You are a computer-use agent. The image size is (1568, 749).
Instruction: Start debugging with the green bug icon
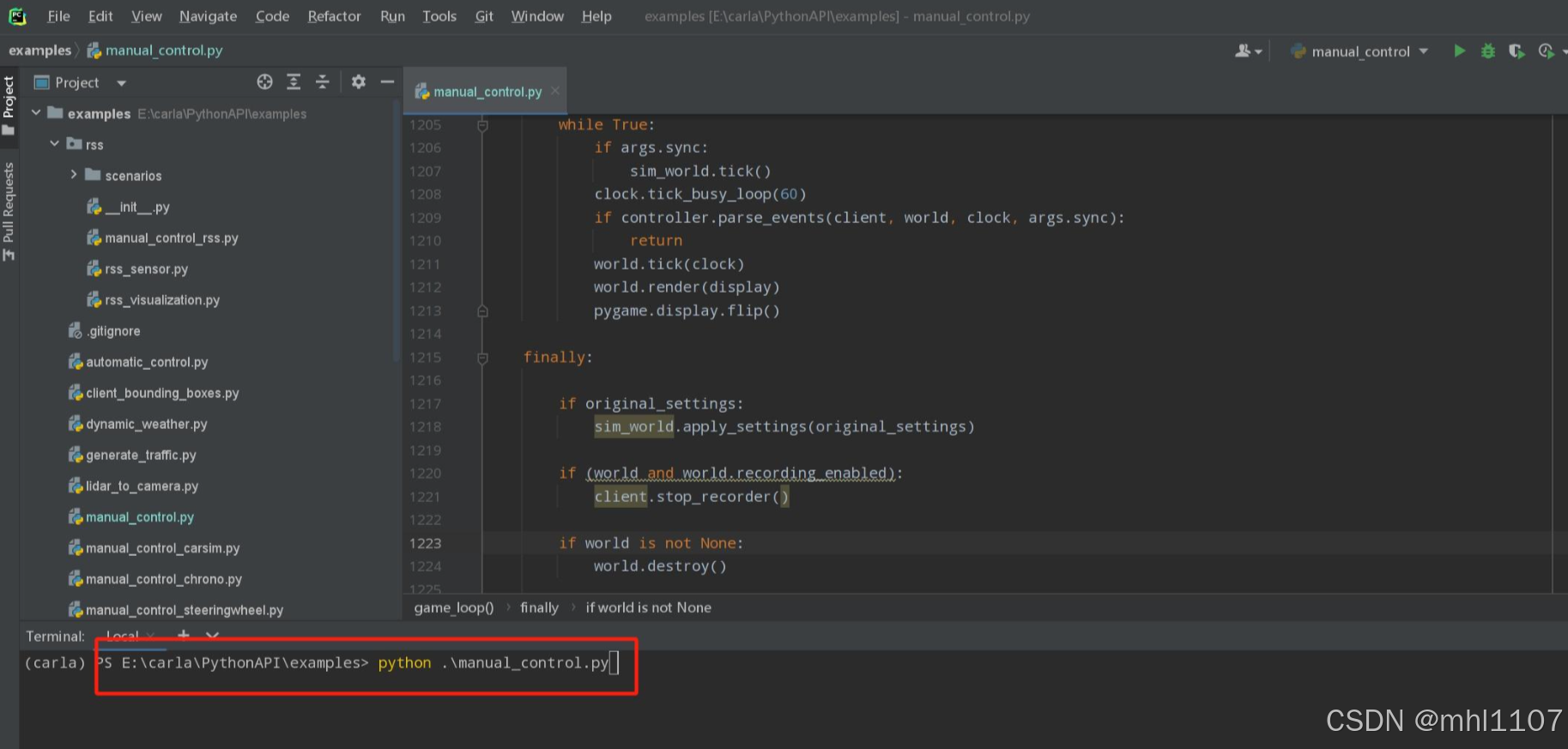coord(1488,51)
